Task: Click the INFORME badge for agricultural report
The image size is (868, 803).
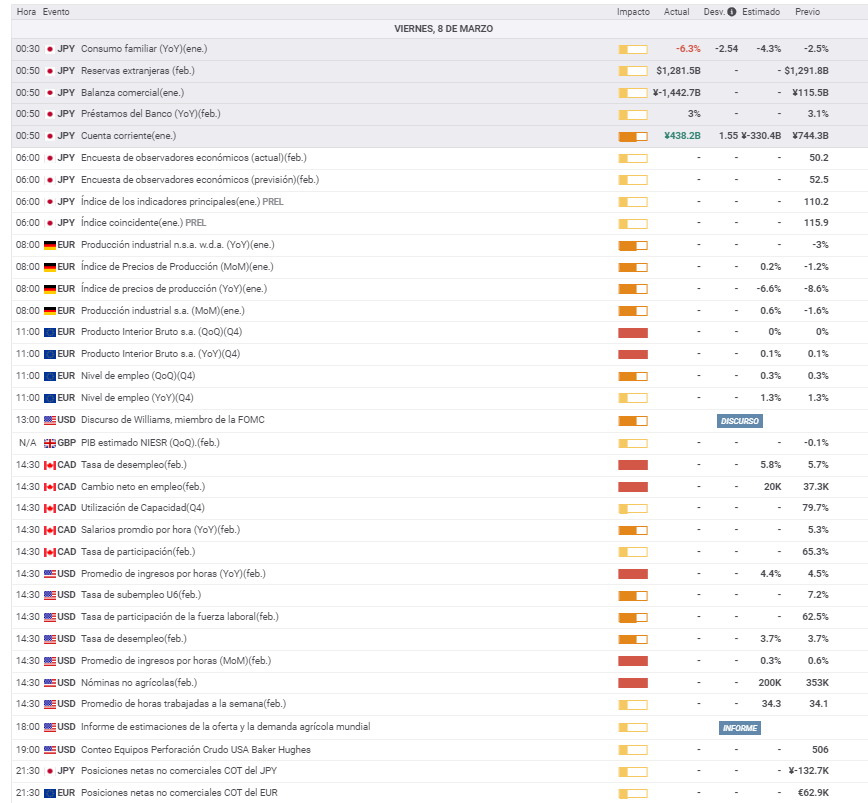Action: tap(739, 727)
